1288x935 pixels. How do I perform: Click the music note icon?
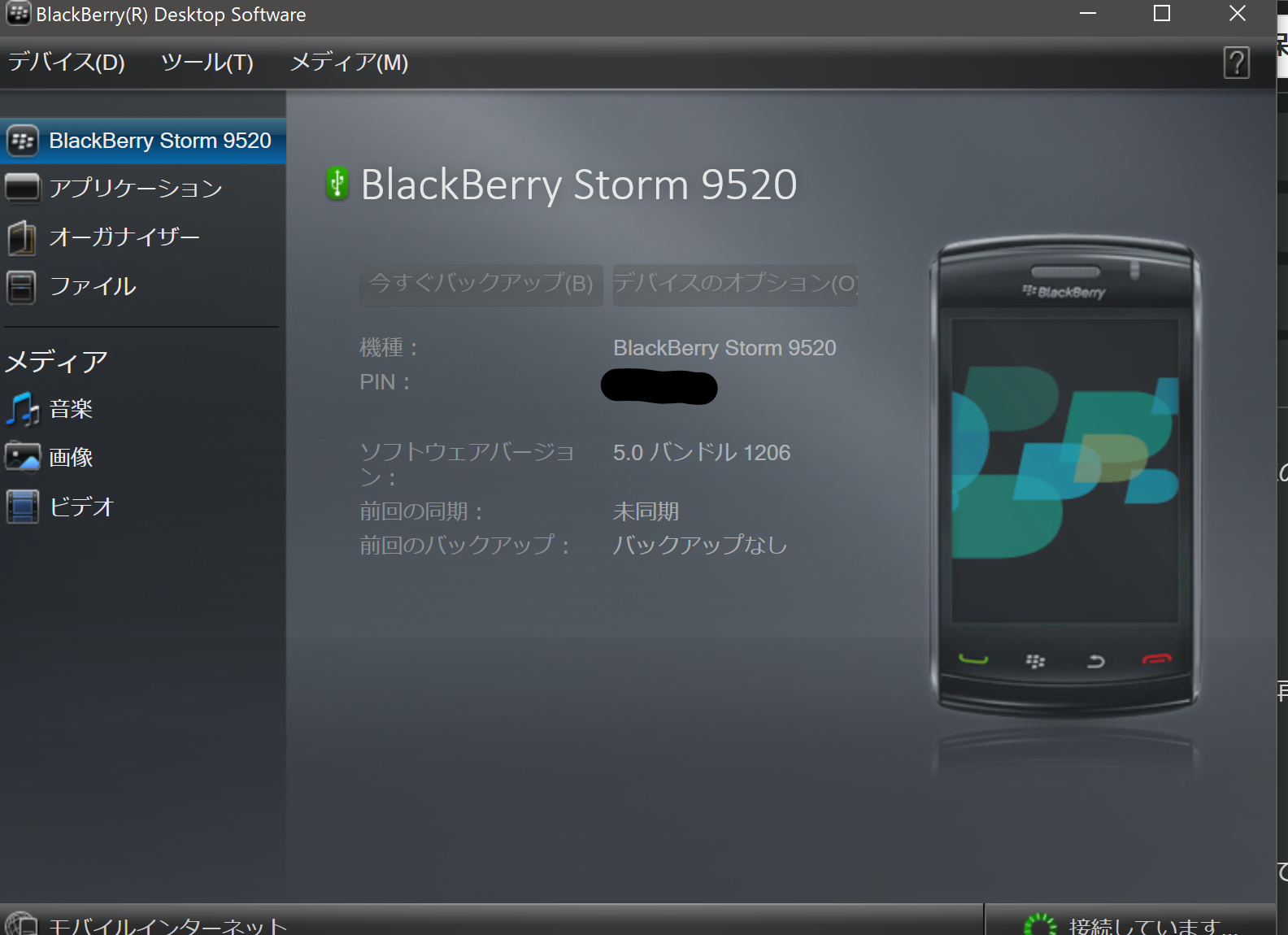23,409
